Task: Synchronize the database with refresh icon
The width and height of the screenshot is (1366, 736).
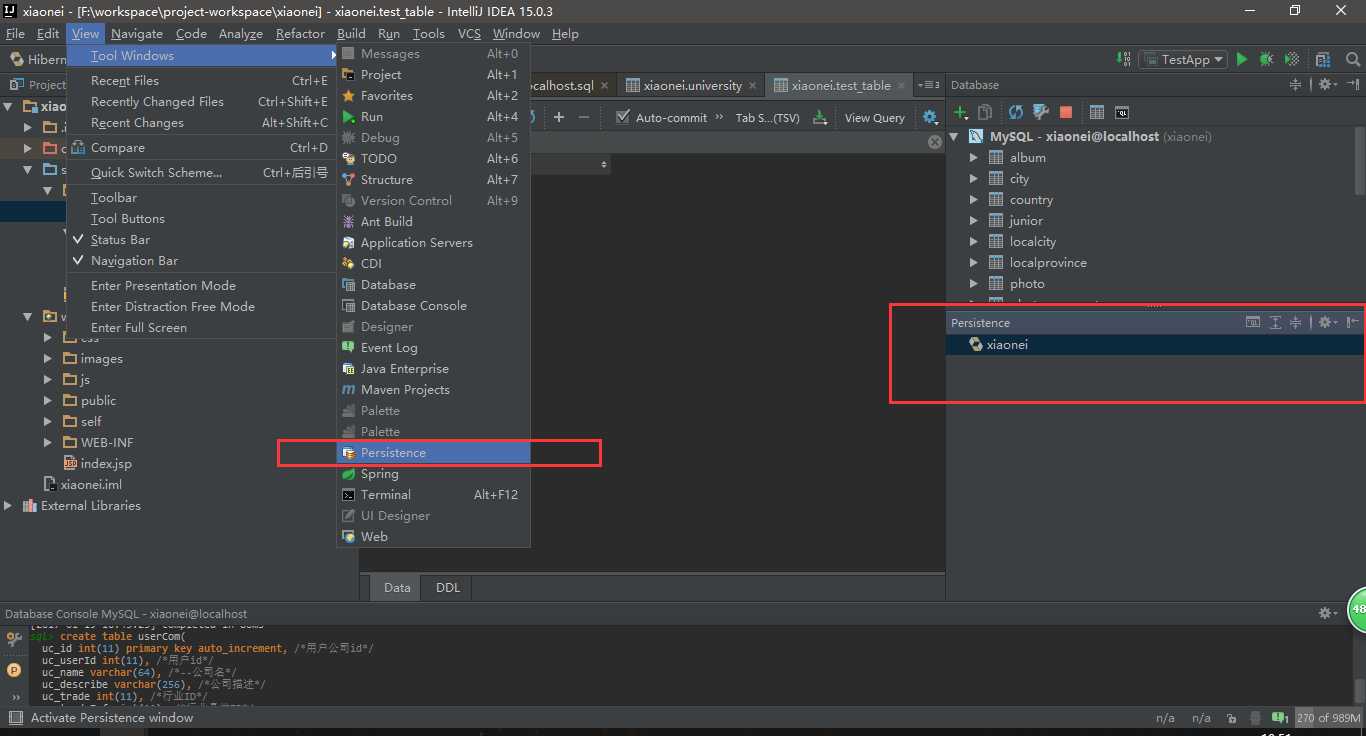Action: tap(1016, 113)
